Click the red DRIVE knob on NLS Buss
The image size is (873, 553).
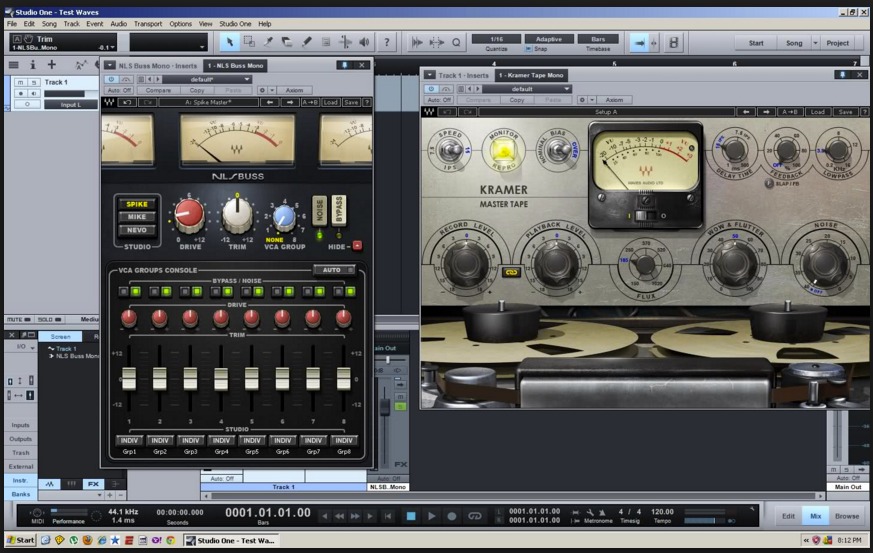pos(189,215)
